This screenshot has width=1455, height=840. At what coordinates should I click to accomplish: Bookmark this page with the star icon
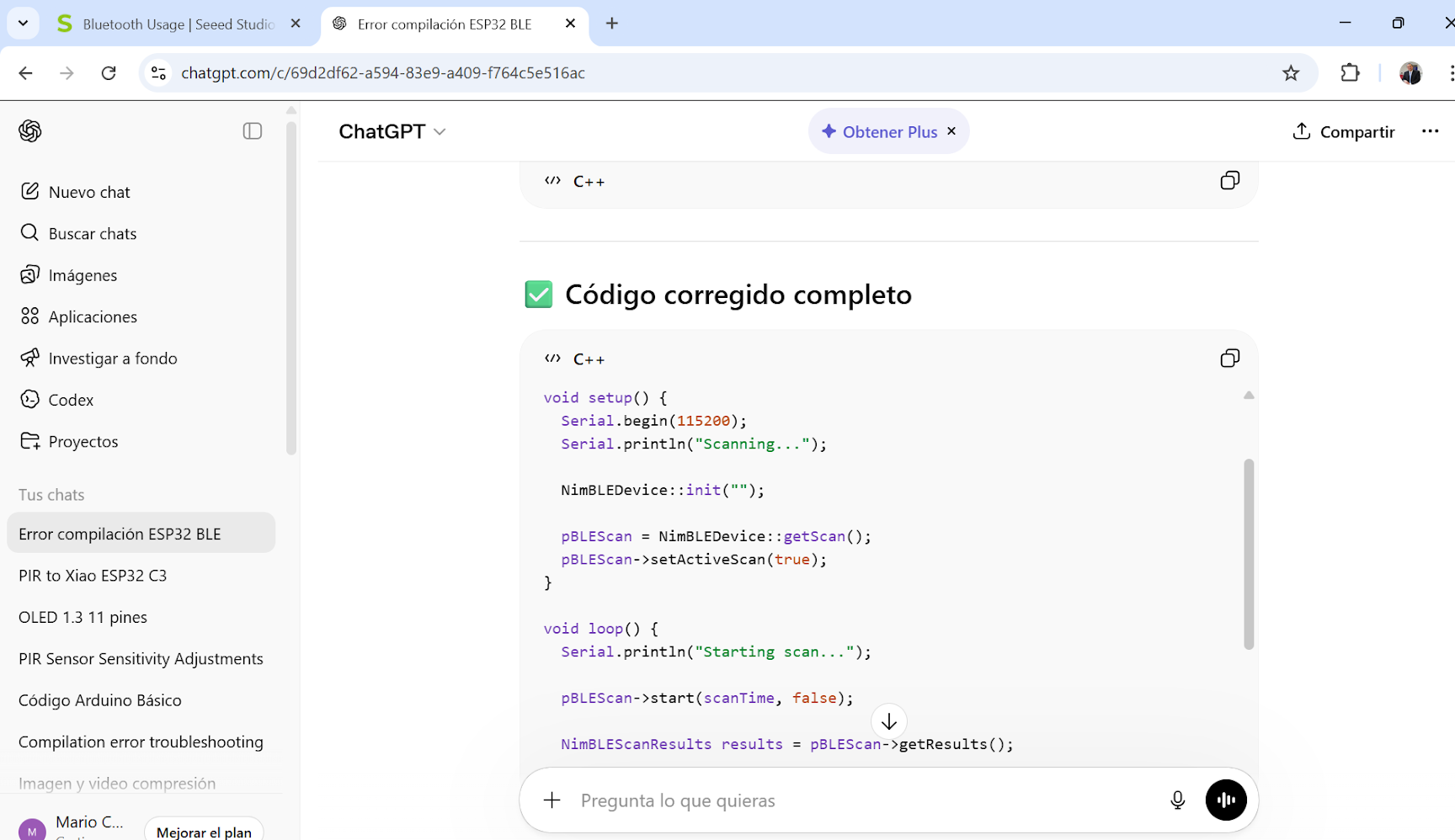pos(1291,73)
